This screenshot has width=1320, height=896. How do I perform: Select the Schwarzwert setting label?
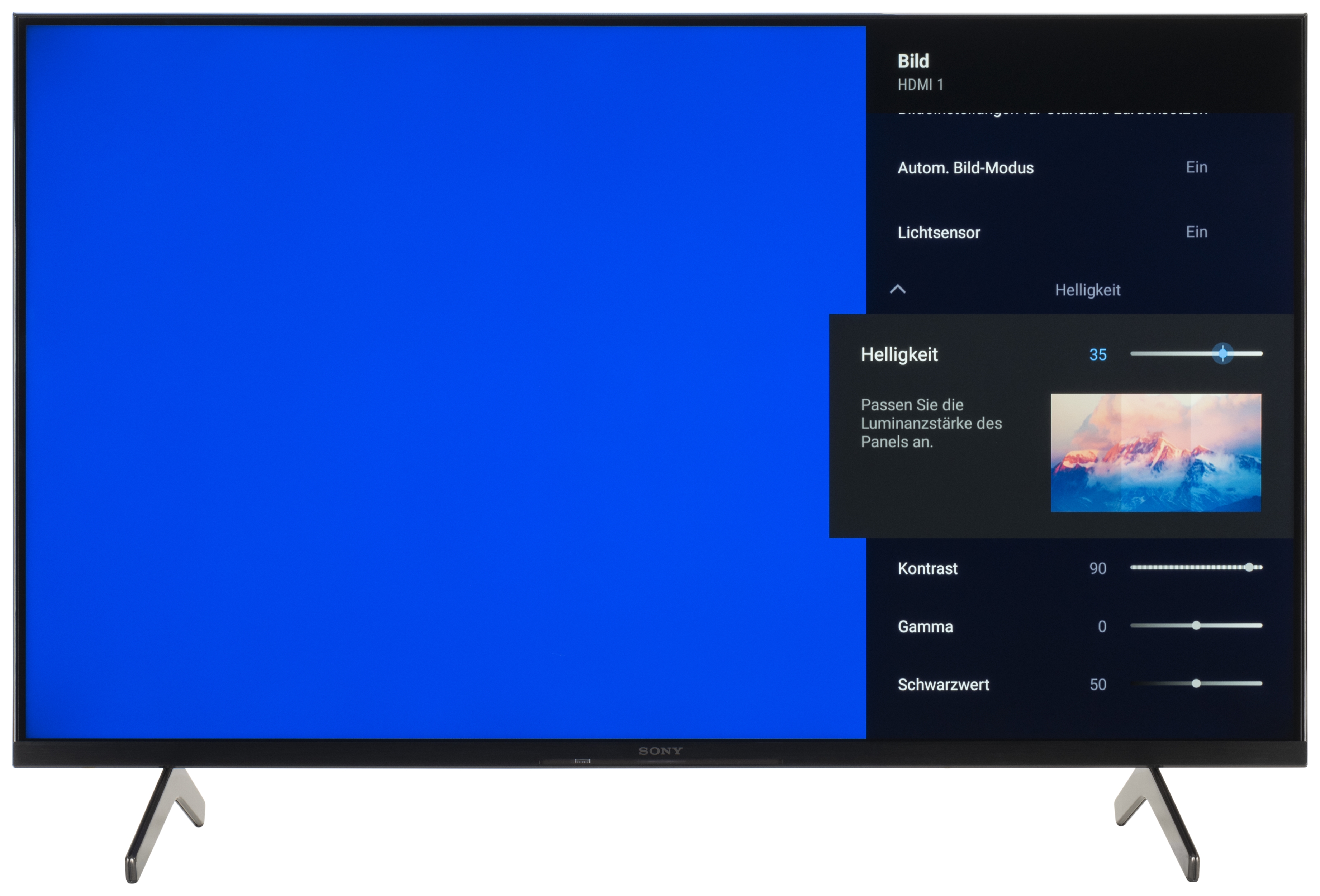click(x=943, y=685)
